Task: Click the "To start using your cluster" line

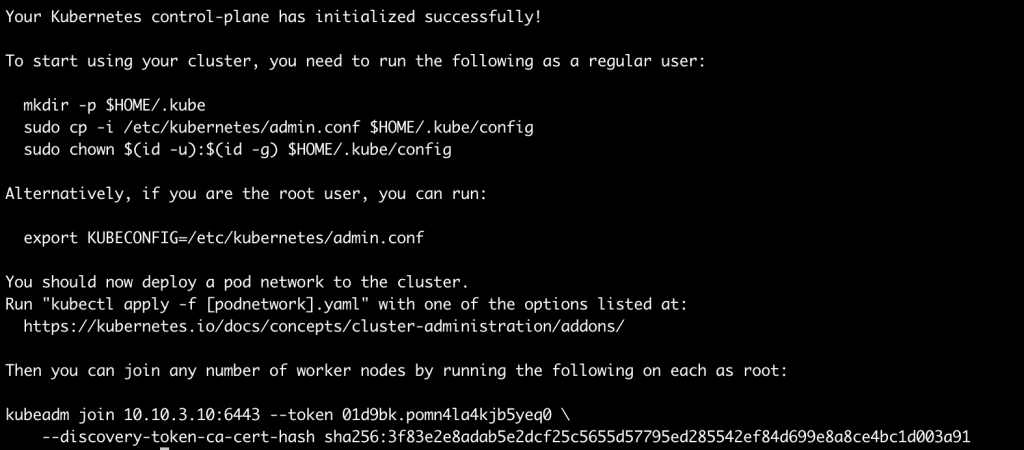Action: [x=355, y=61]
